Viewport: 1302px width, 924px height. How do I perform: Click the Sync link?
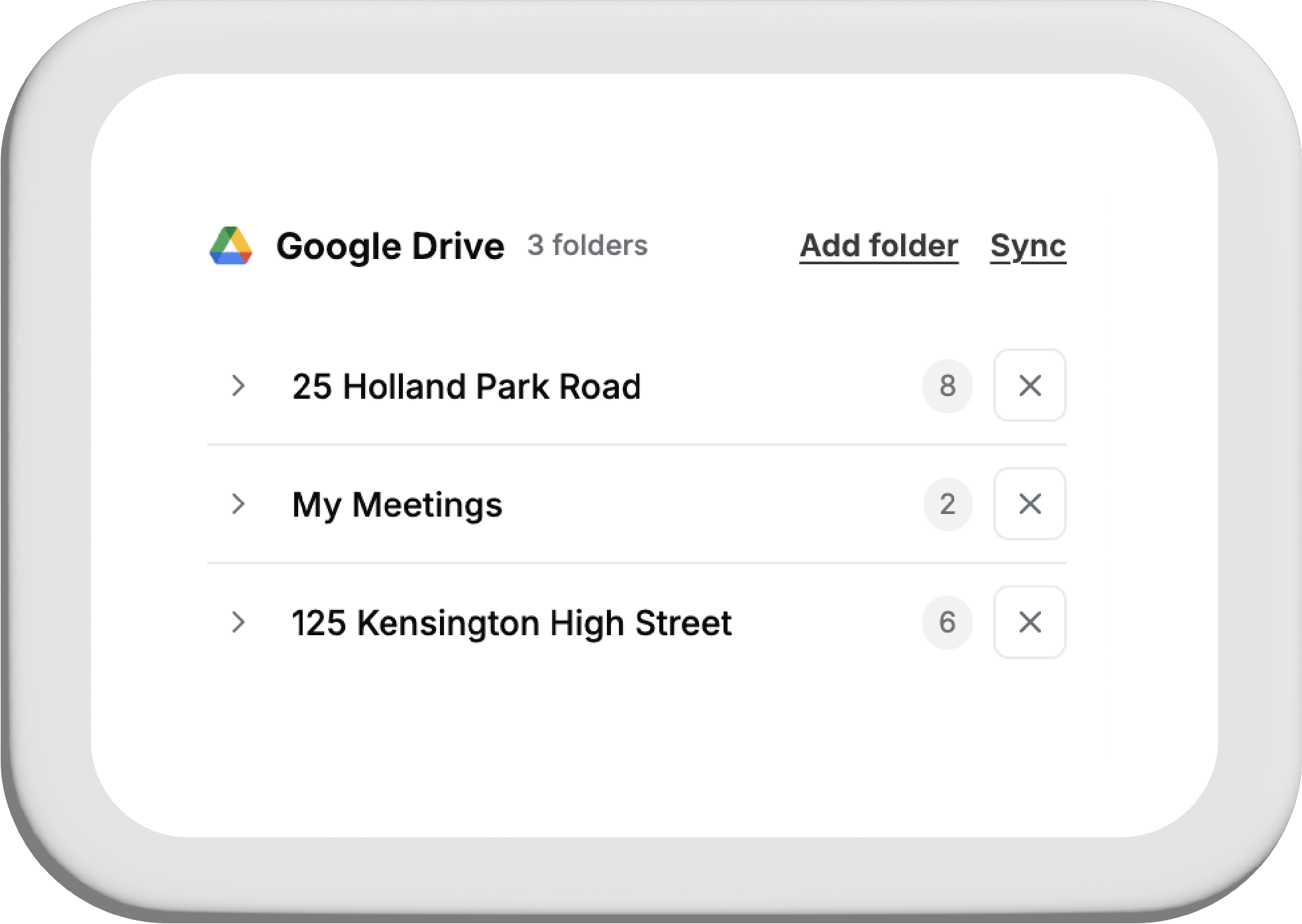click(1028, 246)
